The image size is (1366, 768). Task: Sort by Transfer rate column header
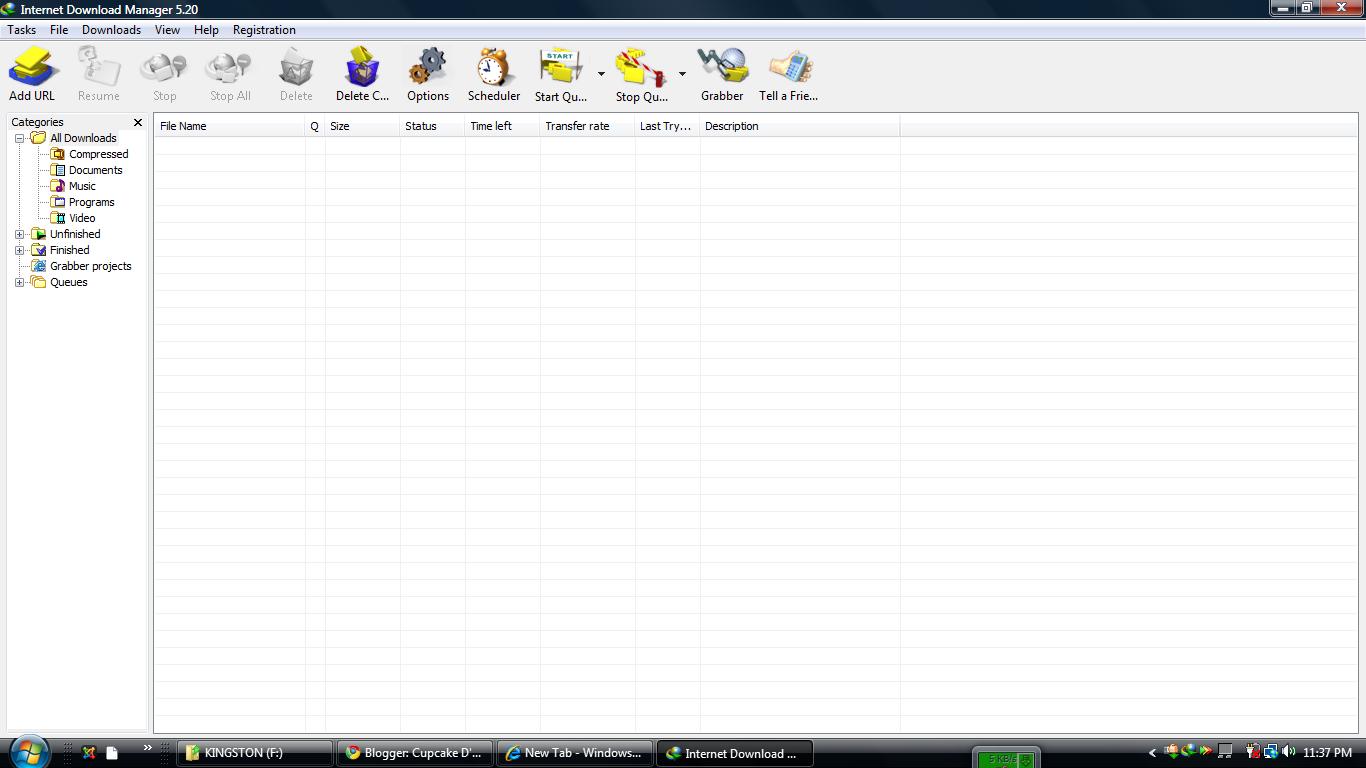(x=587, y=126)
